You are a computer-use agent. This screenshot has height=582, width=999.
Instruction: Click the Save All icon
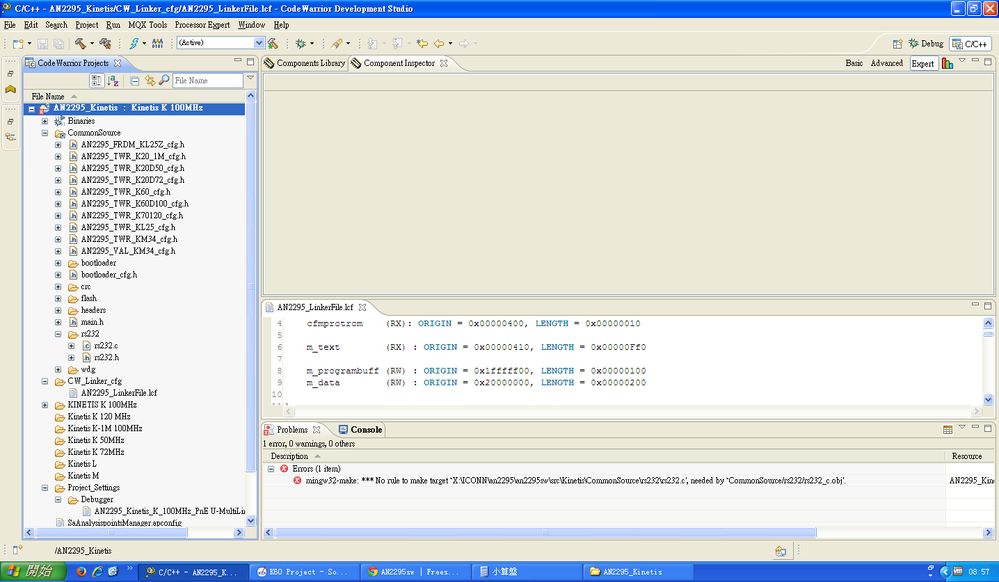click(59, 43)
